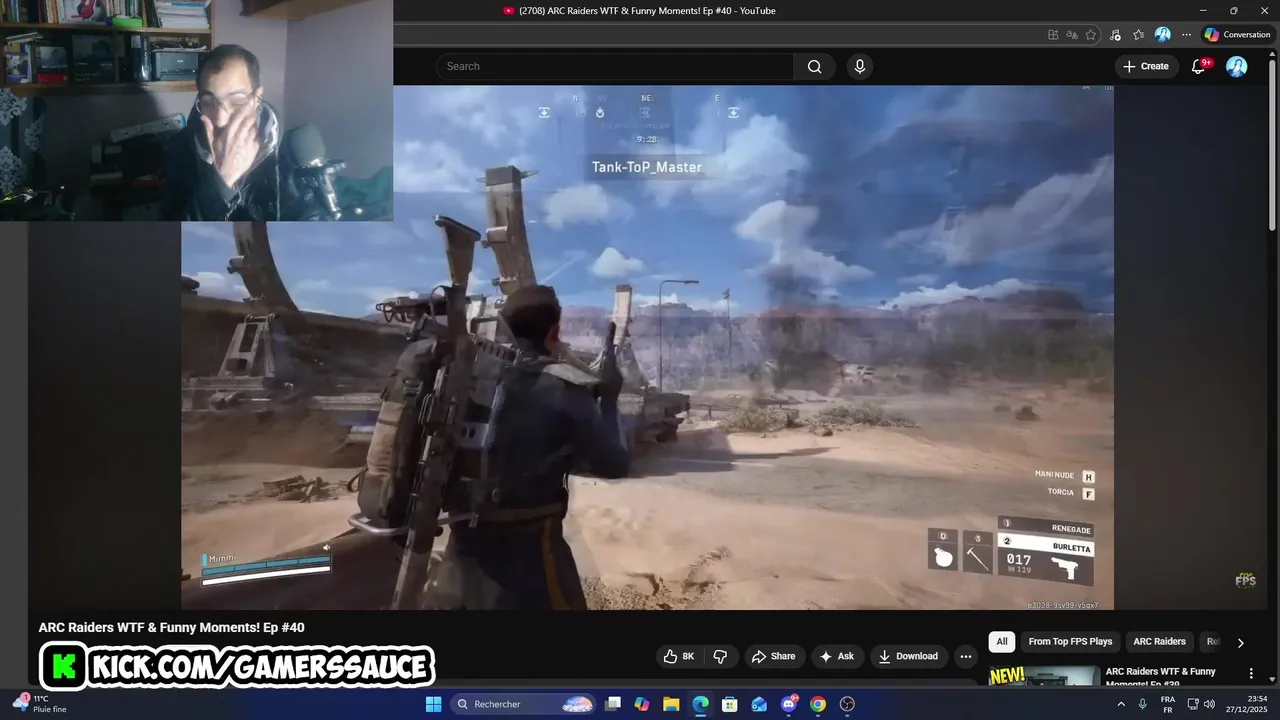Select the From Top FPS Plays chip
The image size is (1280, 720).
(x=1070, y=642)
